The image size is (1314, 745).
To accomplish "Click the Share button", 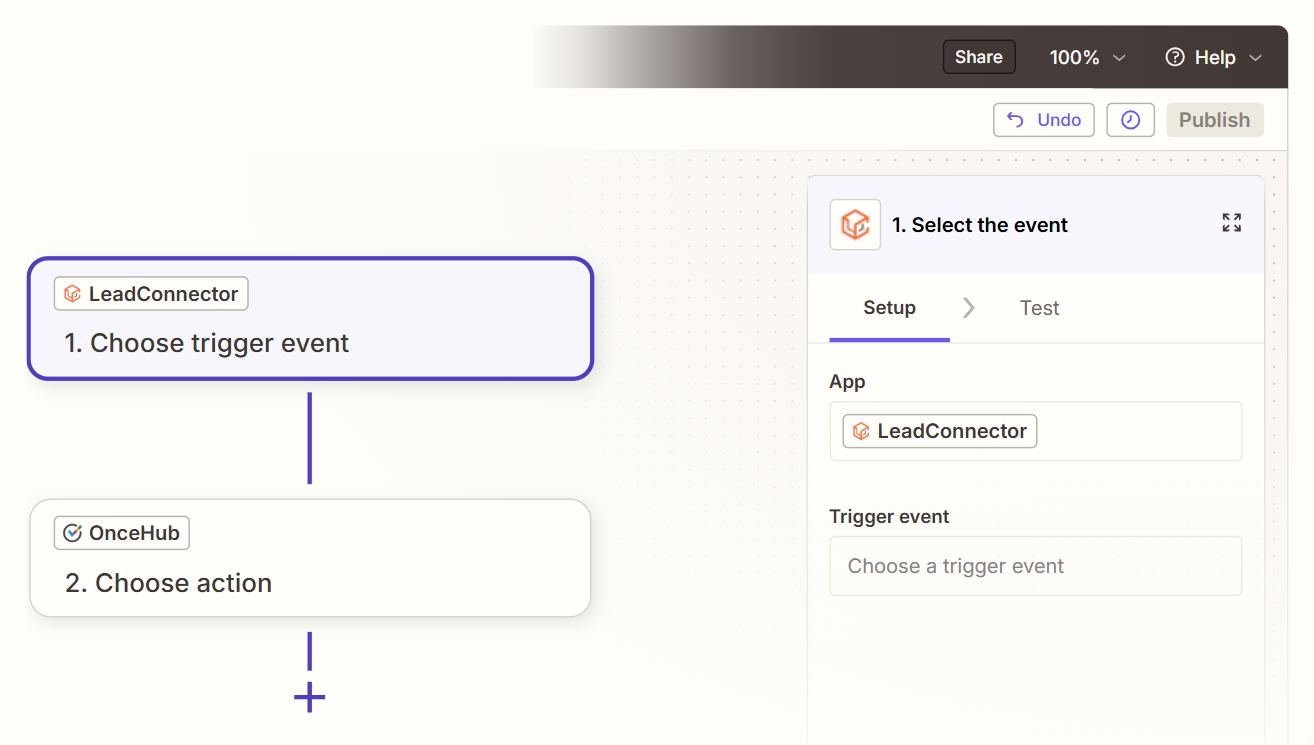I will click(x=979, y=57).
